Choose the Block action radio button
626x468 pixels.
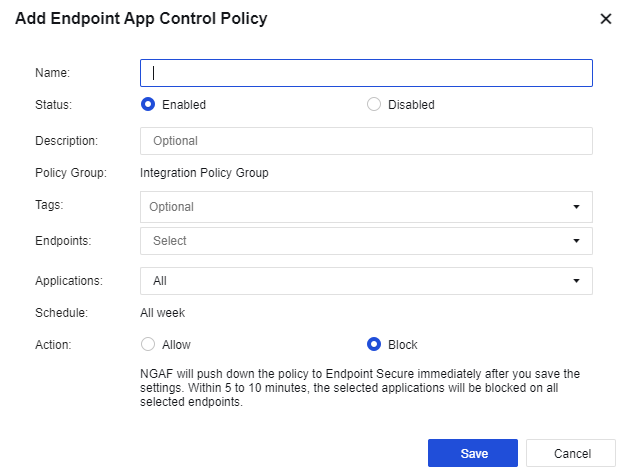point(374,345)
